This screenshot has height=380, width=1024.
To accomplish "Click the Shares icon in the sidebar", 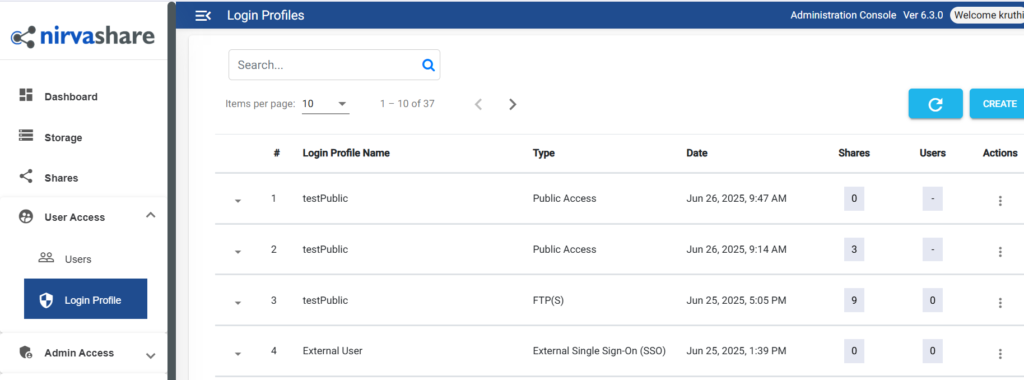I will pos(26,176).
